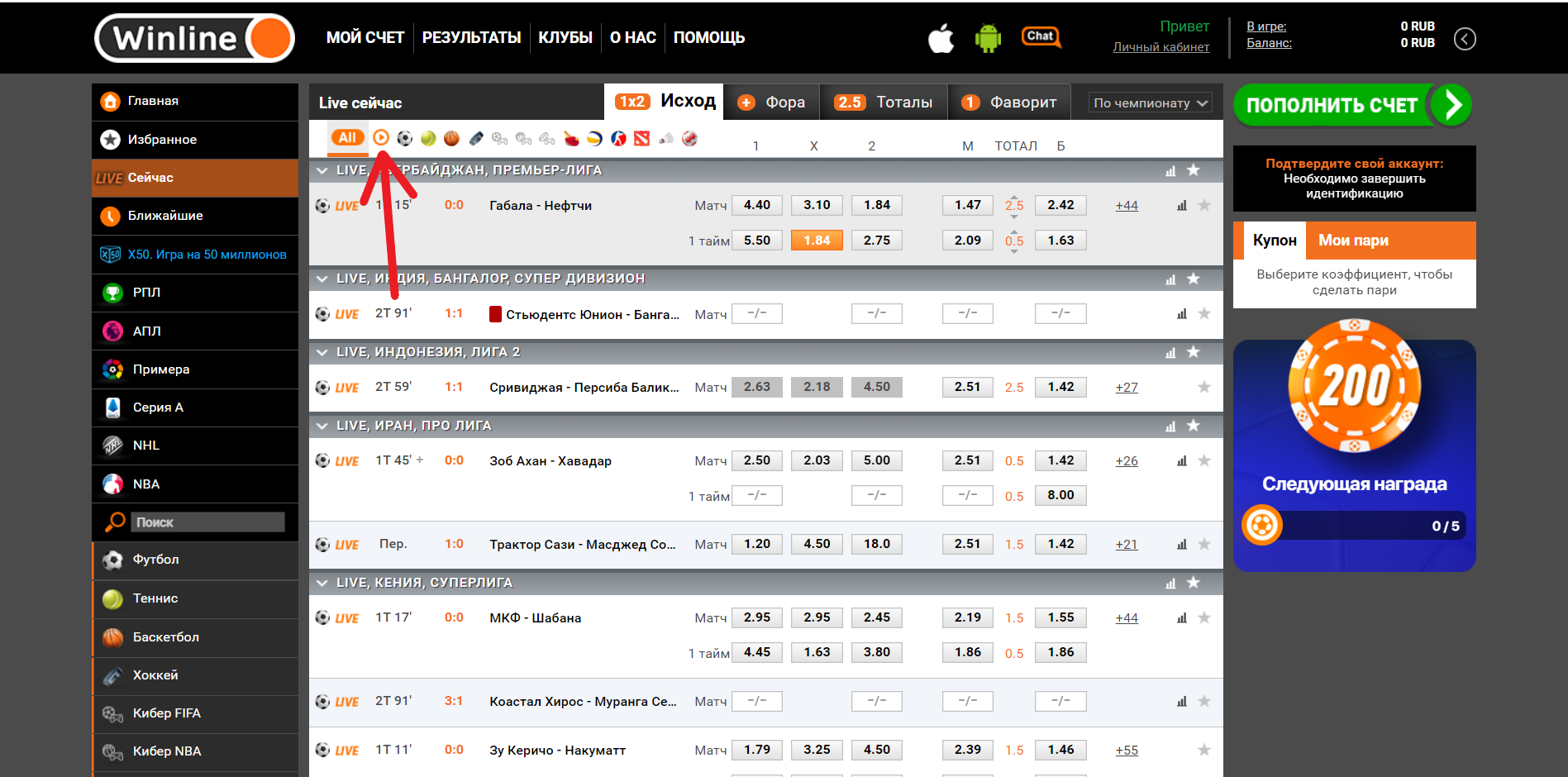Filter live events by tennis ball icon

click(x=428, y=138)
